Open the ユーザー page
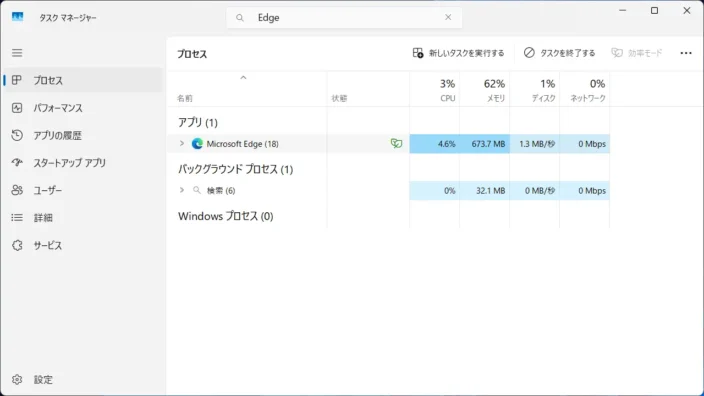 pos(83,190)
